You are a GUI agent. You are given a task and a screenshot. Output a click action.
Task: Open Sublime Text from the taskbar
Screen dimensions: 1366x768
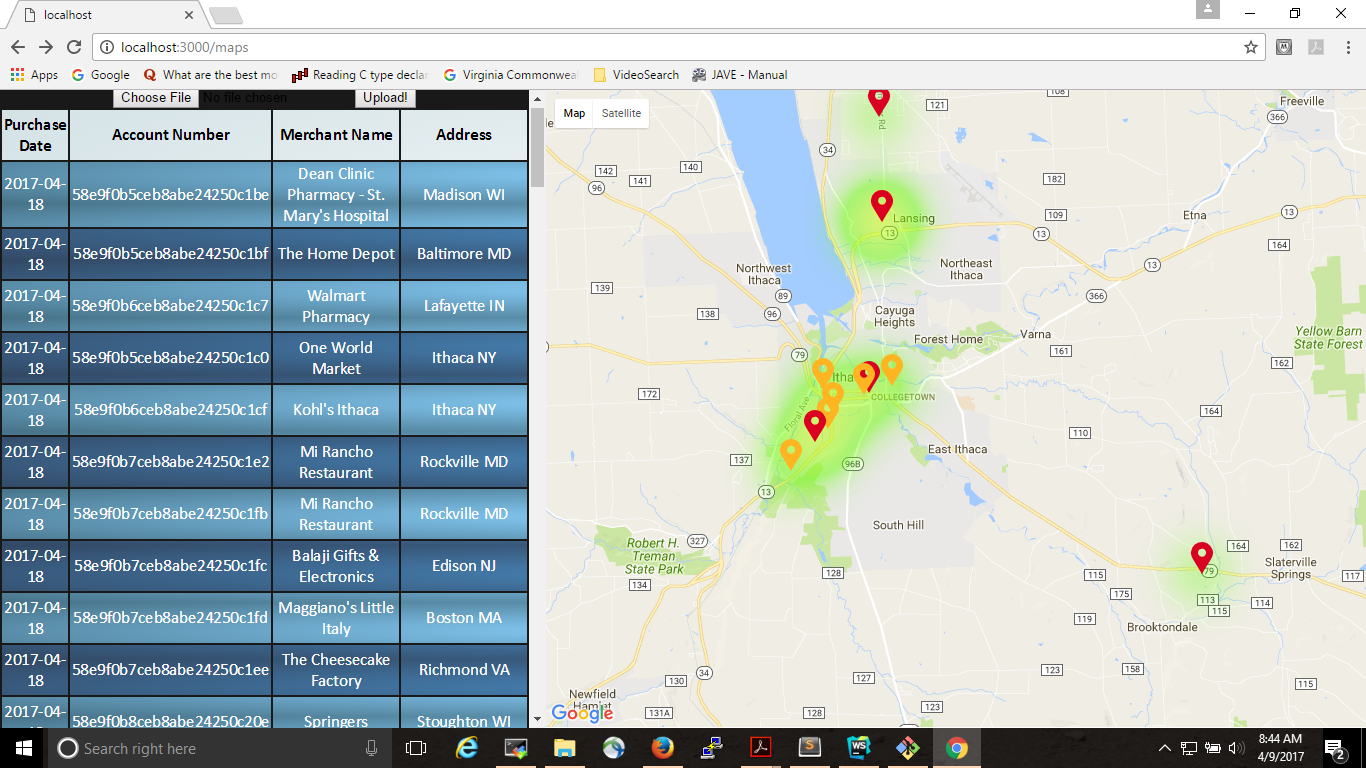(810, 748)
